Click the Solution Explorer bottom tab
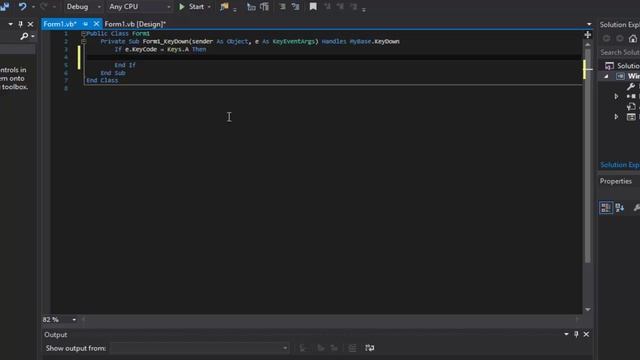This screenshot has height=360, width=640. (x=620, y=165)
